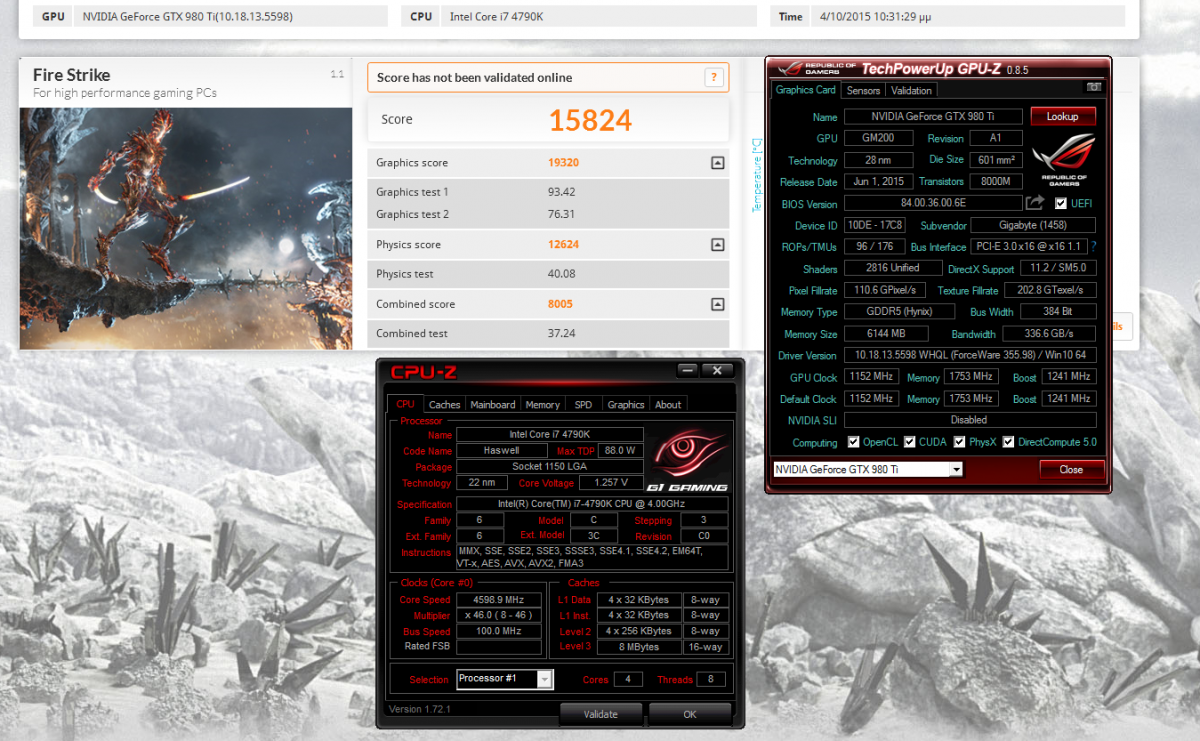
Task: Switch to the Graphics Card tab in GPU-Z
Action: pos(806,90)
